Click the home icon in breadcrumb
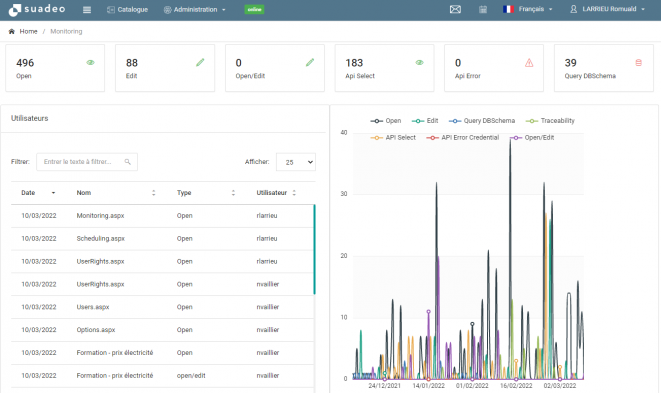The image size is (661, 393). pyautogui.click(x=12, y=31)
